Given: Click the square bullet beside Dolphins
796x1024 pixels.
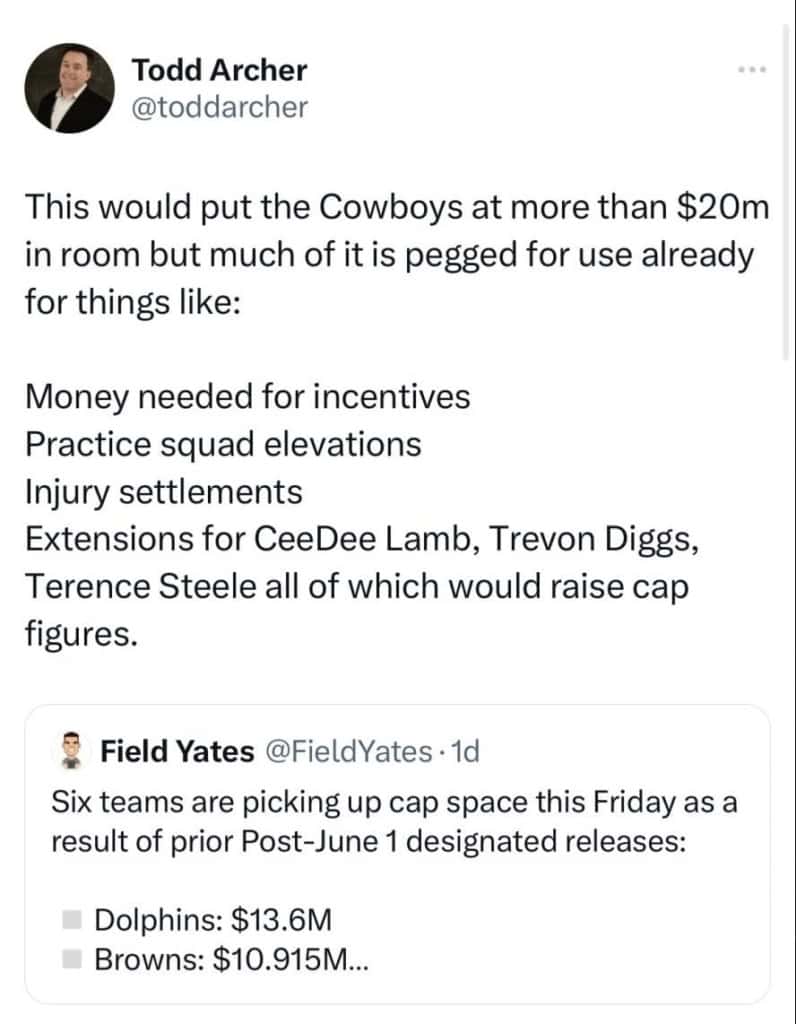Looking at the screenshot, I should coord(71,918).
